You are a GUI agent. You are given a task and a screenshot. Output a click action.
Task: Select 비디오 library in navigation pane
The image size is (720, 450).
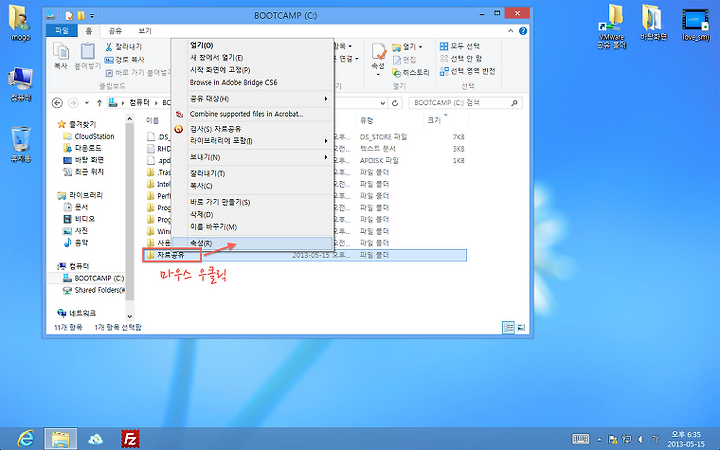click(x=79, y=219)
